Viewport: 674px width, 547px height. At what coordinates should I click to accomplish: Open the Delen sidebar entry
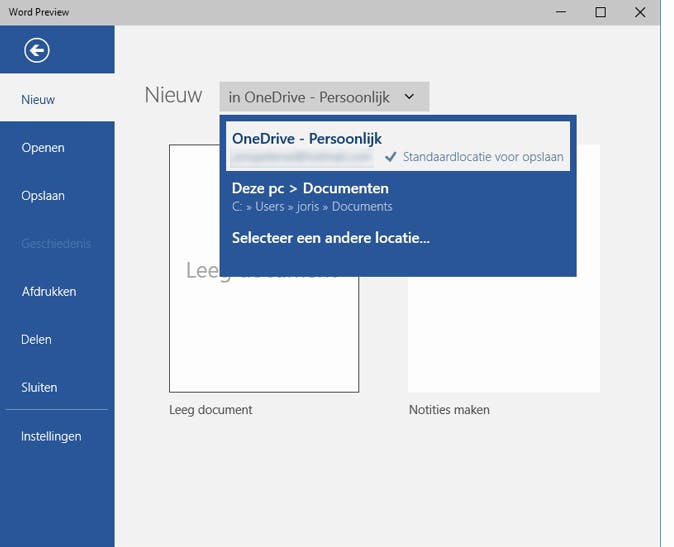pos(57,339)
